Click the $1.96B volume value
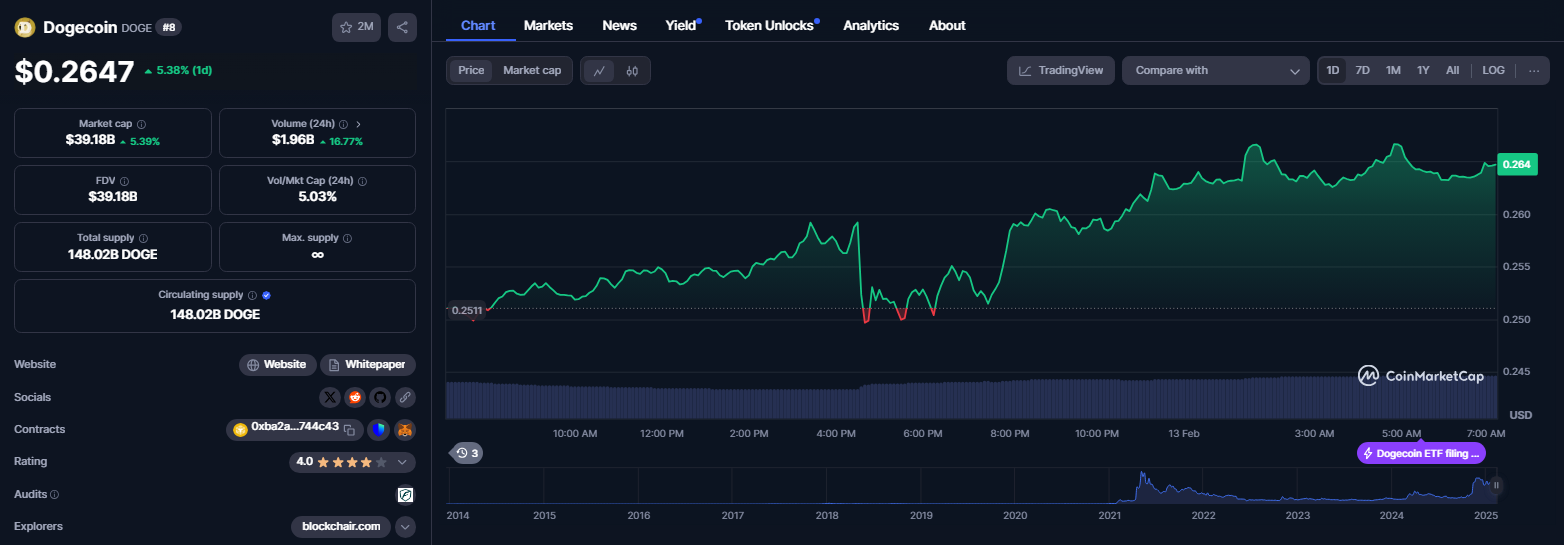The image size is (1564, 545). [x=293, y=140]
